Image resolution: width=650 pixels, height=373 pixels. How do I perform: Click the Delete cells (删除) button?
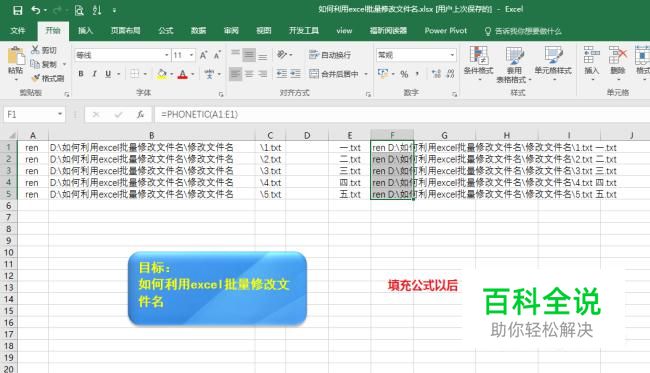618,63
